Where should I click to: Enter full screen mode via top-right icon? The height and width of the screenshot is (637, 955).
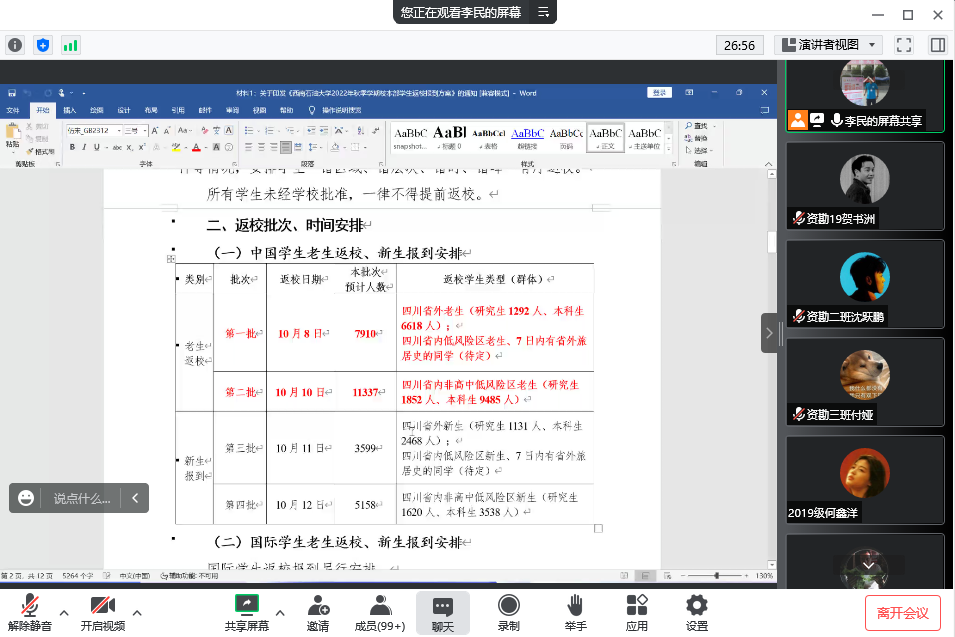pos(904,45)
